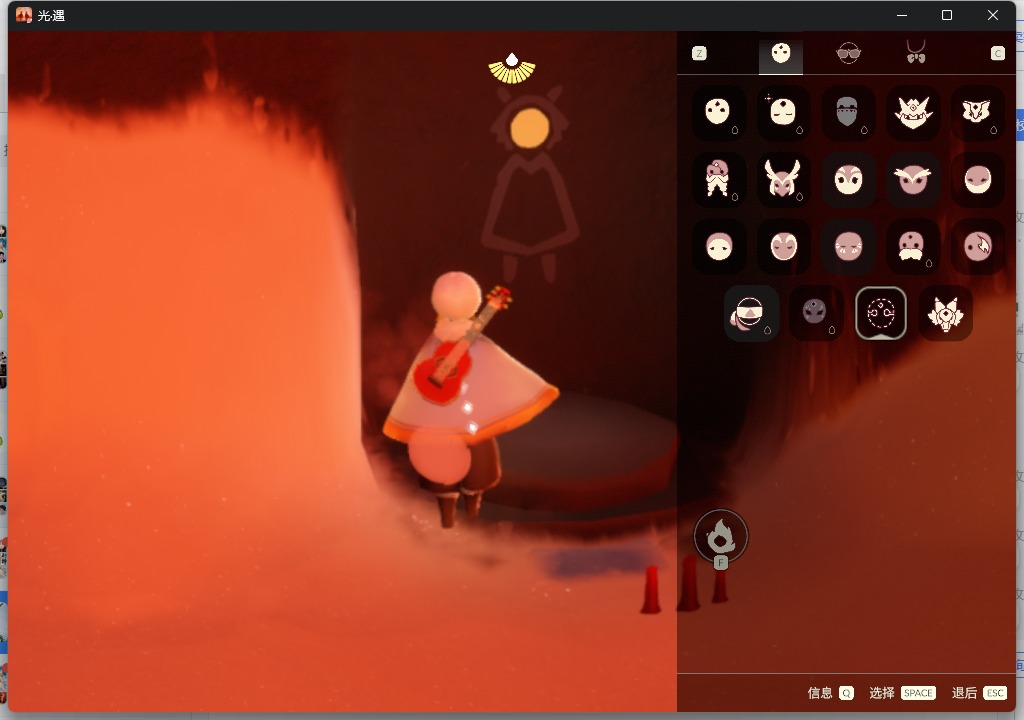1024x720 pixels.
Task: Click the ESC key hint badge
Action: pyautogui.click(x=995, y=693)
